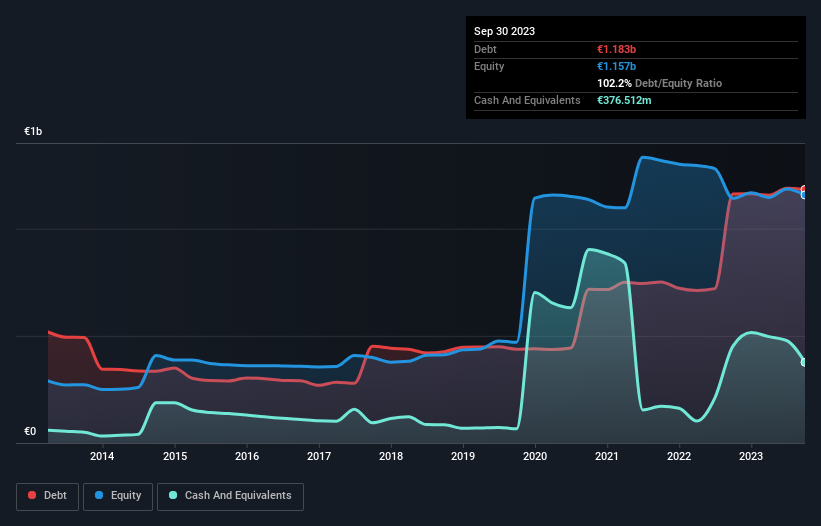Click the €1b y-axis label
Viewport: 821px width, 526px height.
coord(33,131)
